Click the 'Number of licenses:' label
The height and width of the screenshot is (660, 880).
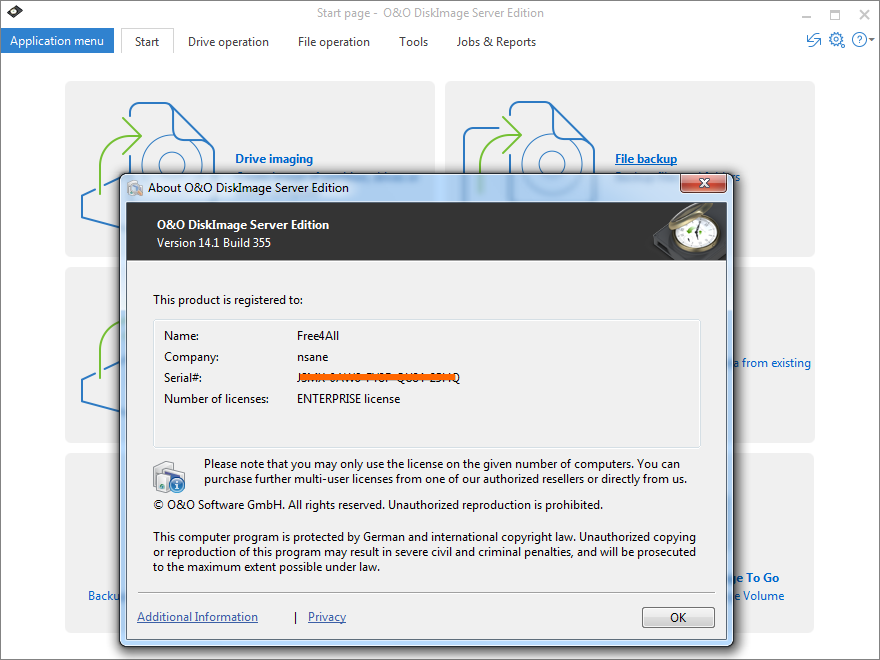tap(217, 399)
